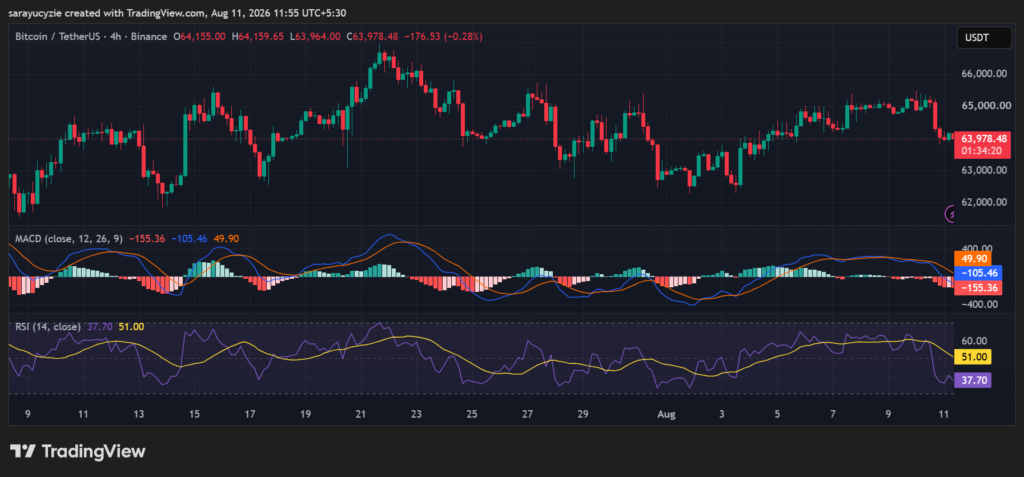Click the 01:34:20 candle countdown
Image resolution: width=1024 pixels, height=477 pixels.
[983, 150]
